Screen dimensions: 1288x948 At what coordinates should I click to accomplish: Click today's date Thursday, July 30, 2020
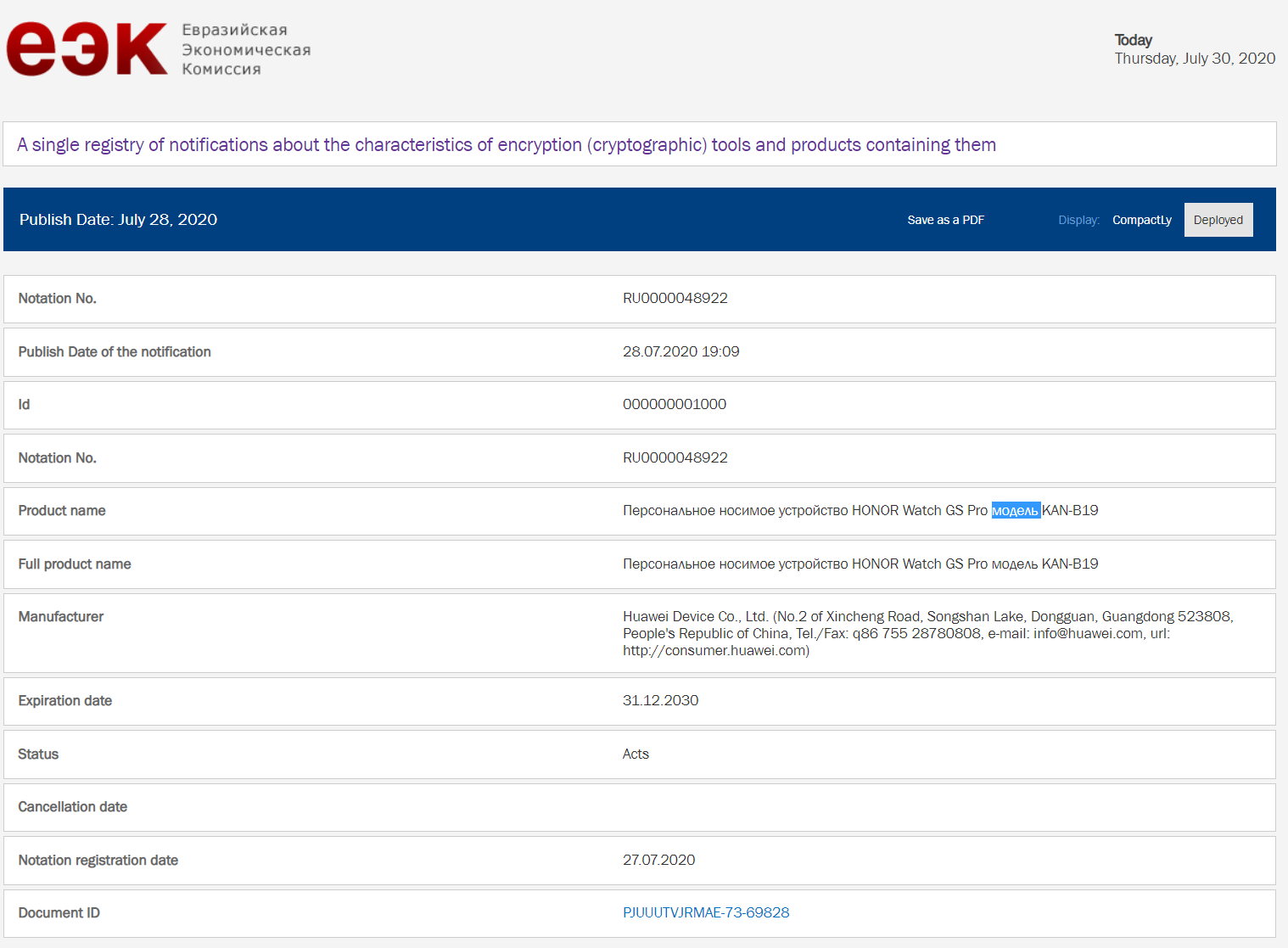point(1195,59)
